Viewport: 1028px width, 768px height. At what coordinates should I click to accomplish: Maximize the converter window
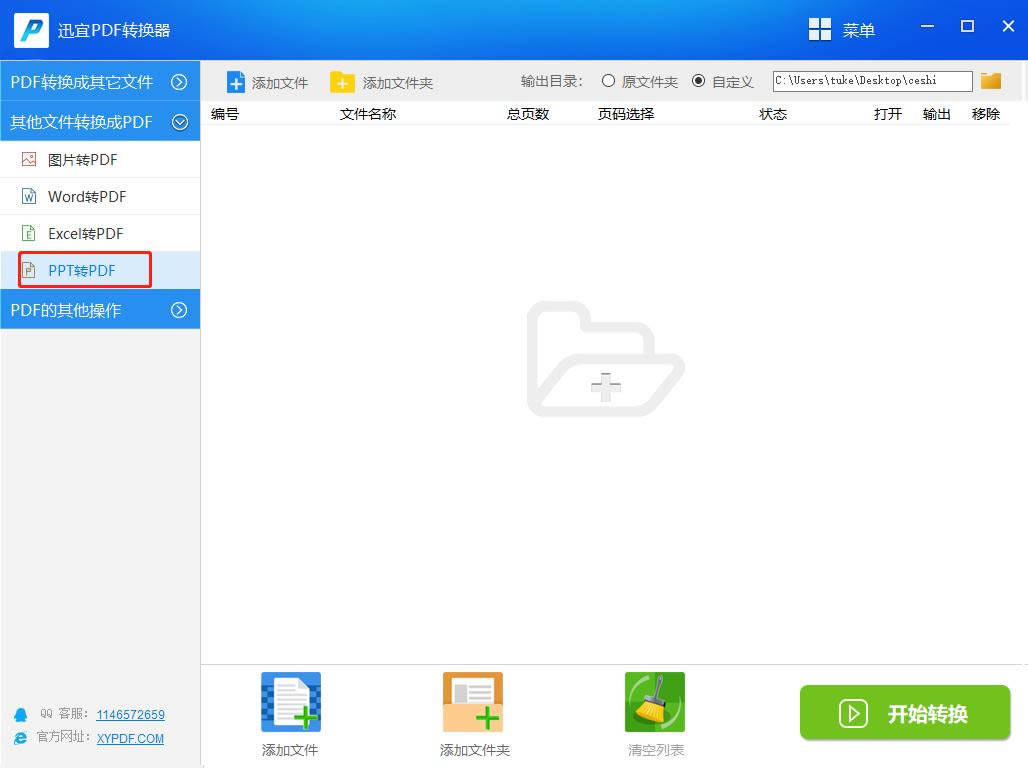point(967,26)
